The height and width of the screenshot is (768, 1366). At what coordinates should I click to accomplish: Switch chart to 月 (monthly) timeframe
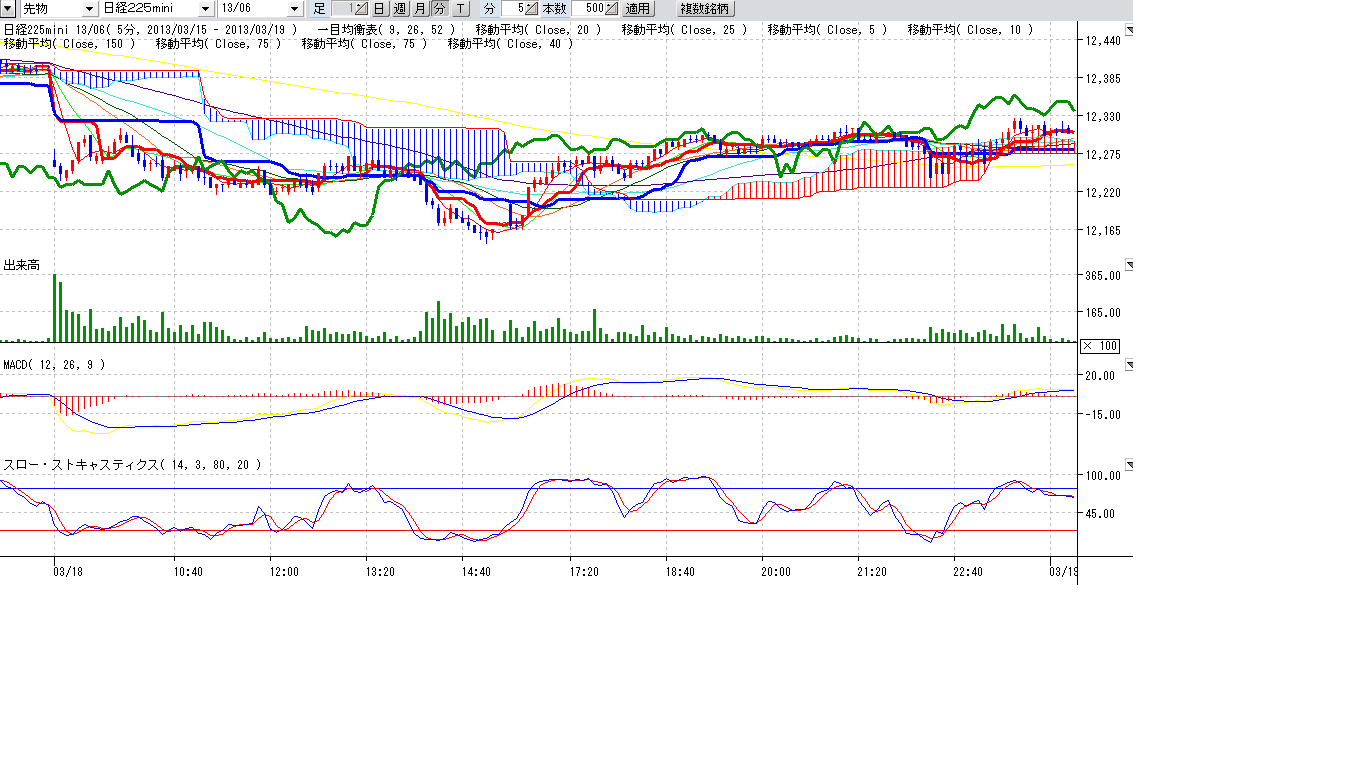pos(419,9)
